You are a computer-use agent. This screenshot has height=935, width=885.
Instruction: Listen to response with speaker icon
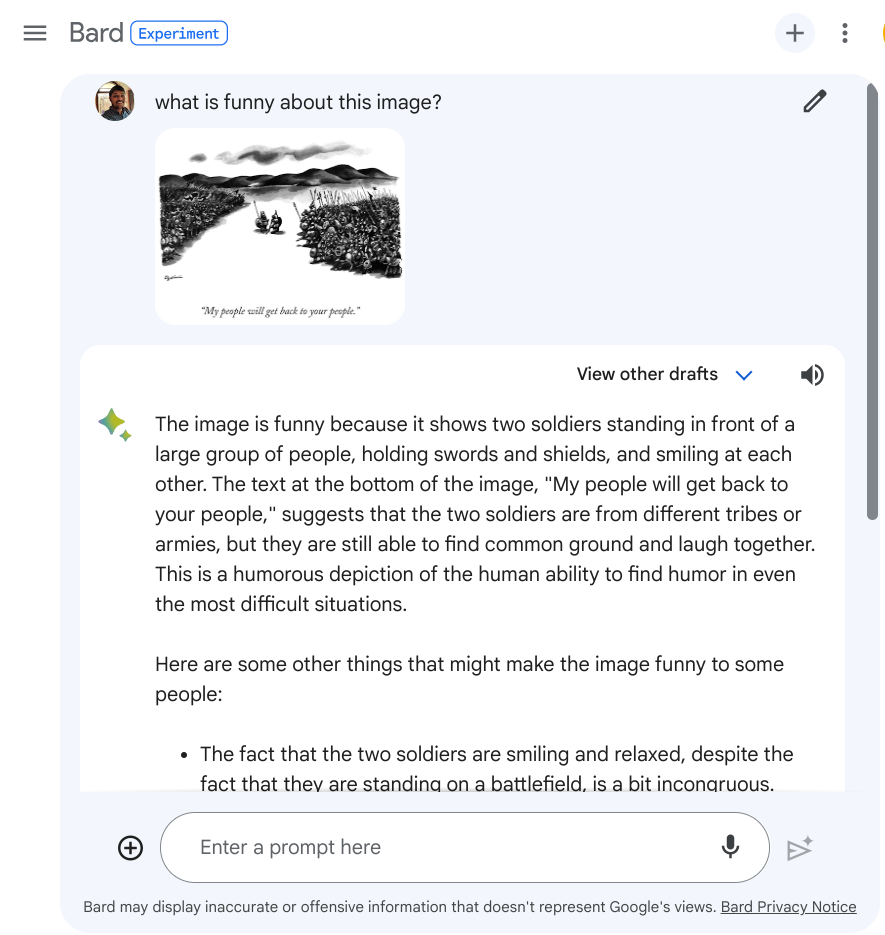point(812,375)
